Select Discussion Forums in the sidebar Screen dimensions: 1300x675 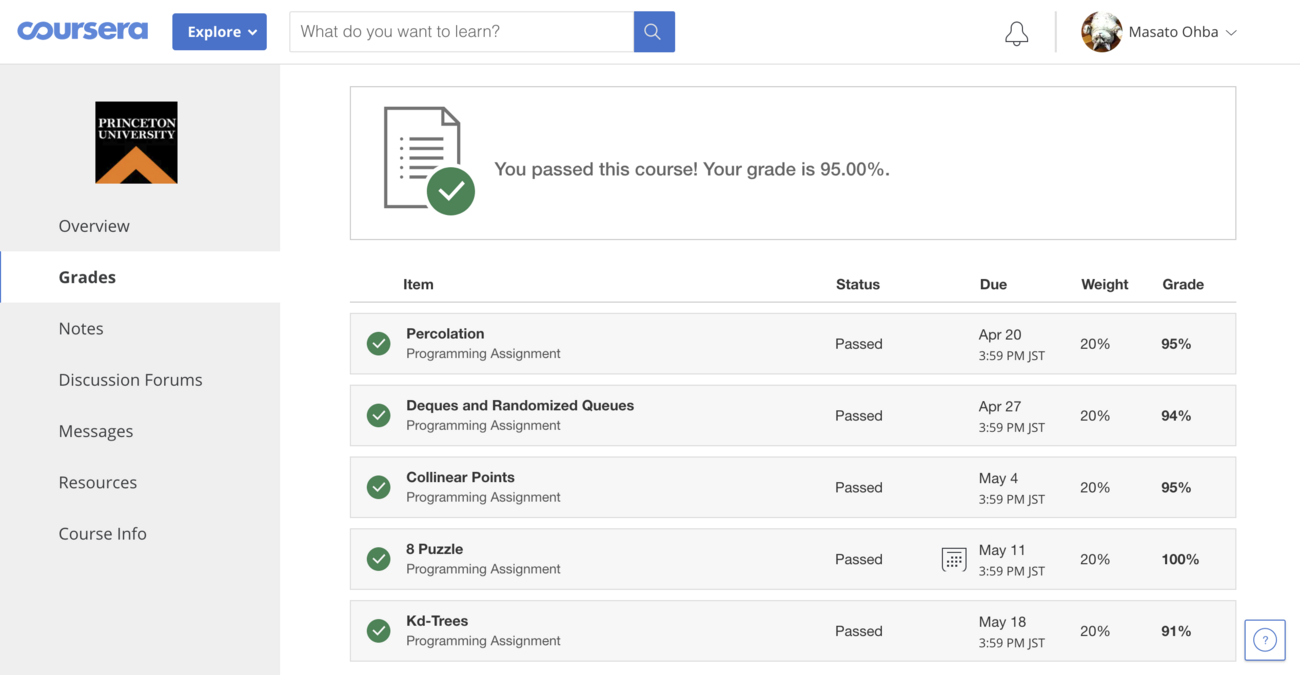coord(130,380)
